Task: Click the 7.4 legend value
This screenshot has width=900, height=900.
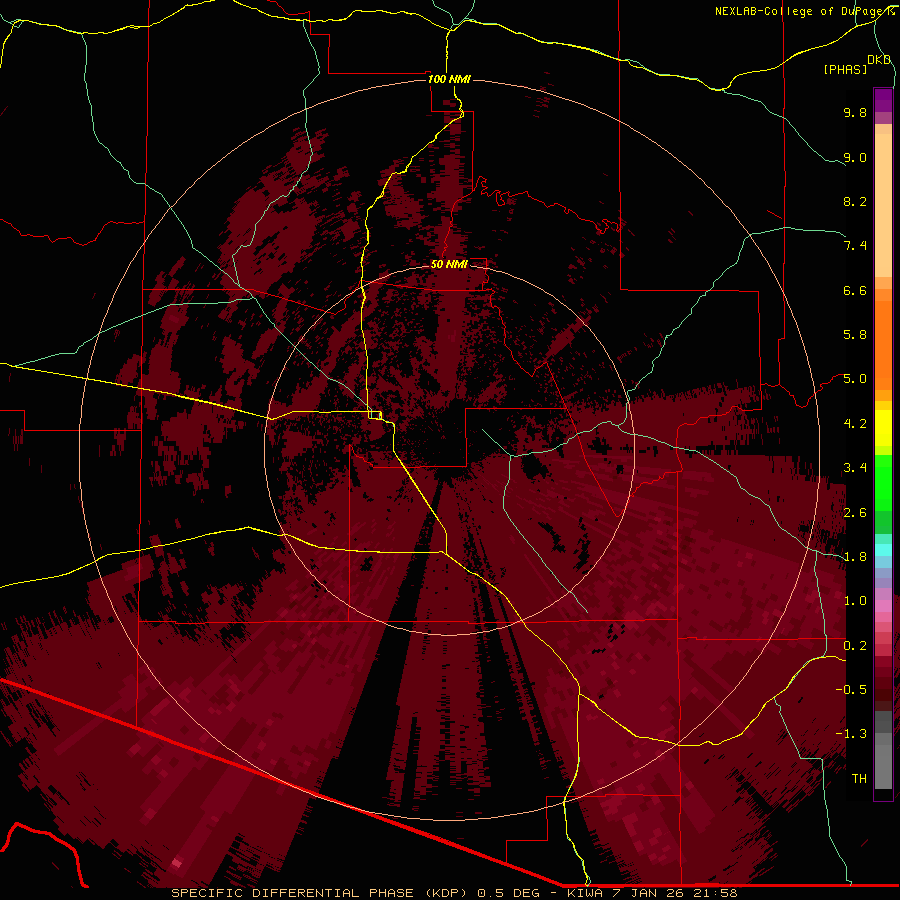Action: coord(855,246)
